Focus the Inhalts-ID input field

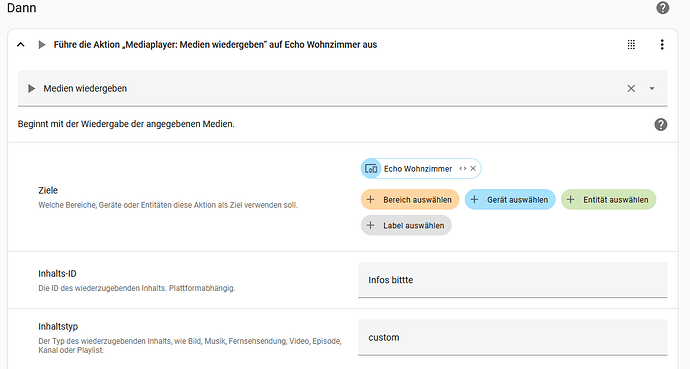point(513,280)
